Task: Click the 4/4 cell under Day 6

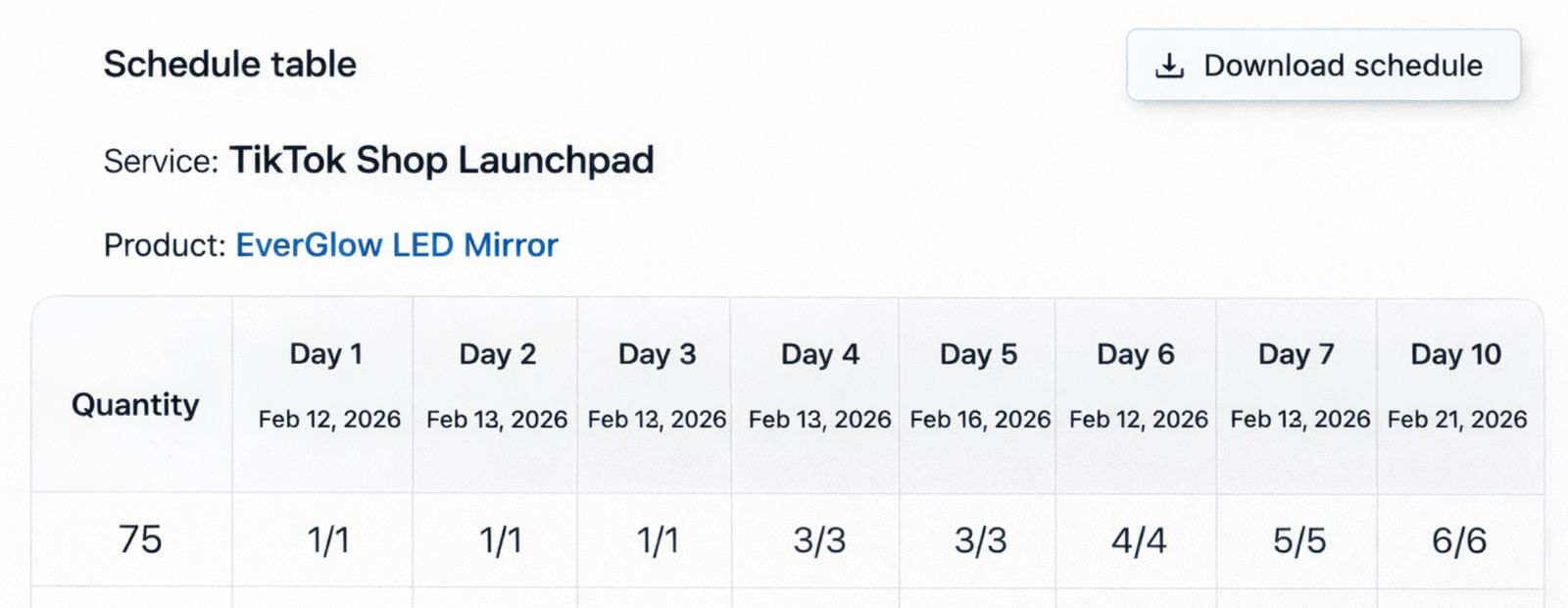Action: coord(1139,540)
